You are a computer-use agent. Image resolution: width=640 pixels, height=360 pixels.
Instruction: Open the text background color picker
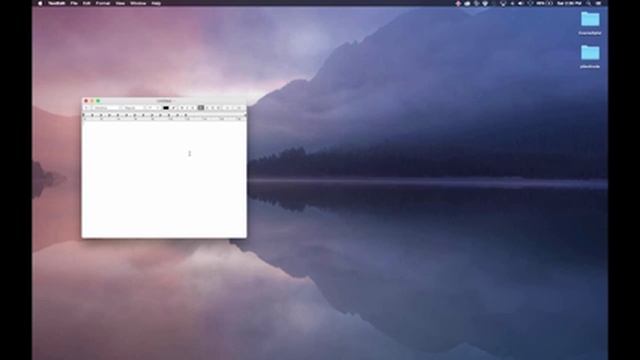point(173,108)
